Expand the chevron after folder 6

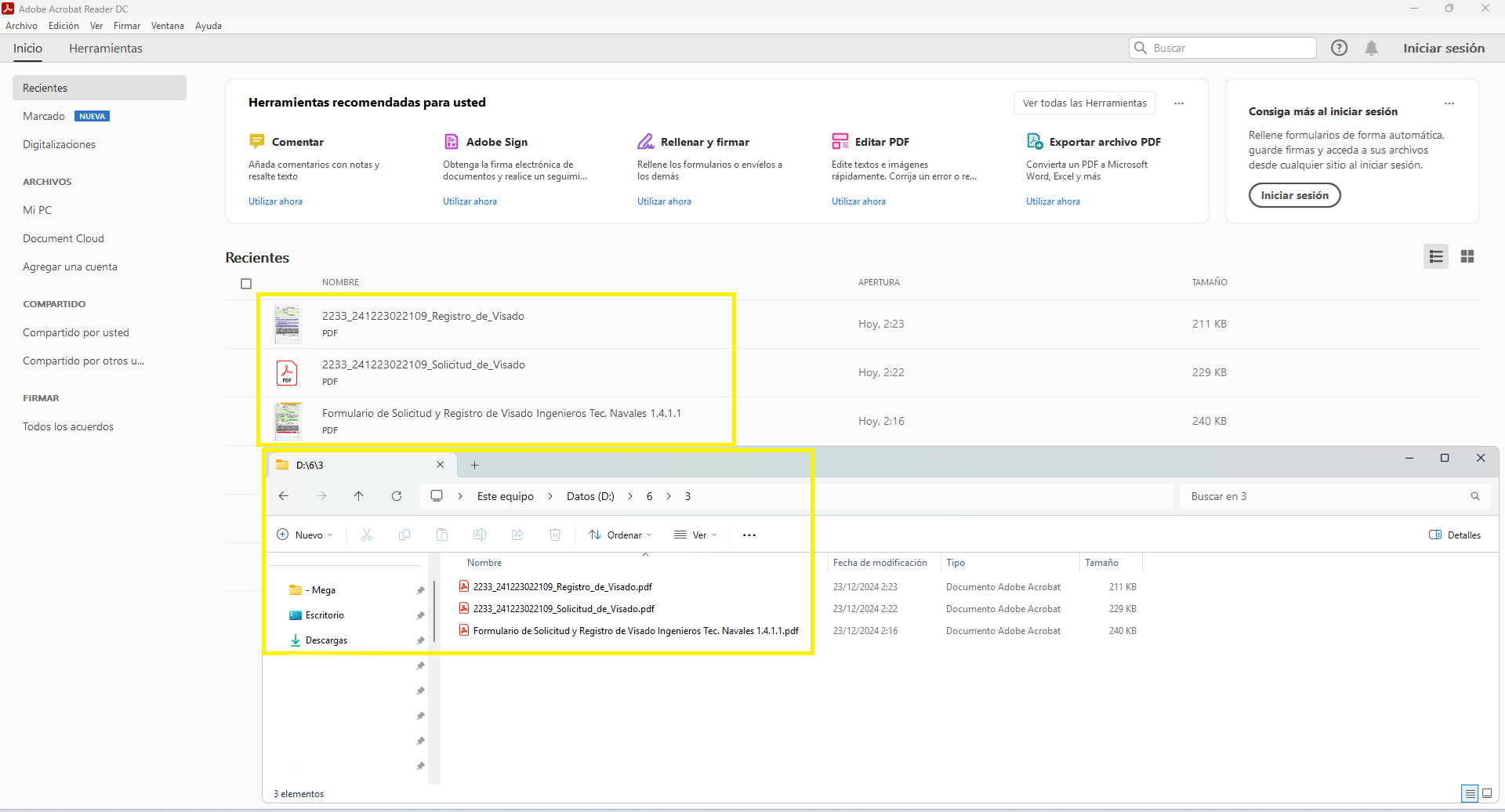point(669,496)
